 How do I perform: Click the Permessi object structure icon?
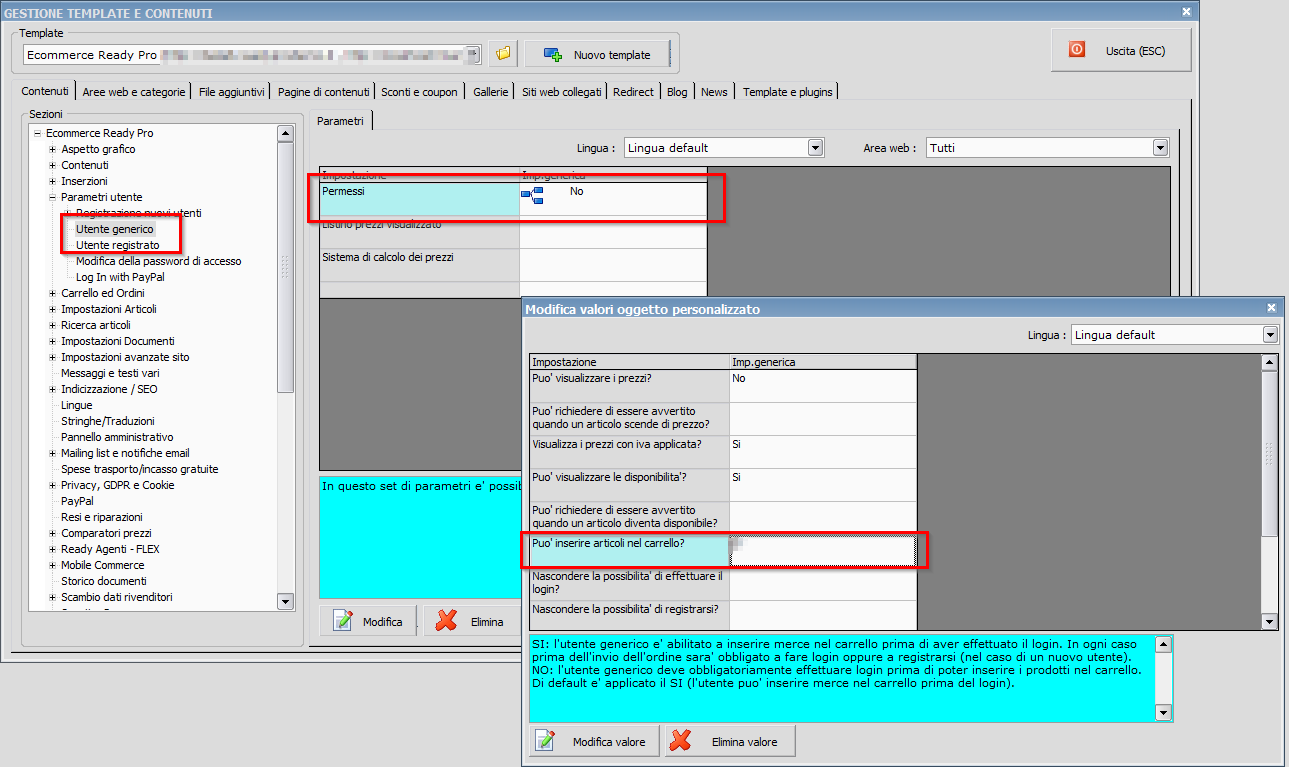(532, 194)
